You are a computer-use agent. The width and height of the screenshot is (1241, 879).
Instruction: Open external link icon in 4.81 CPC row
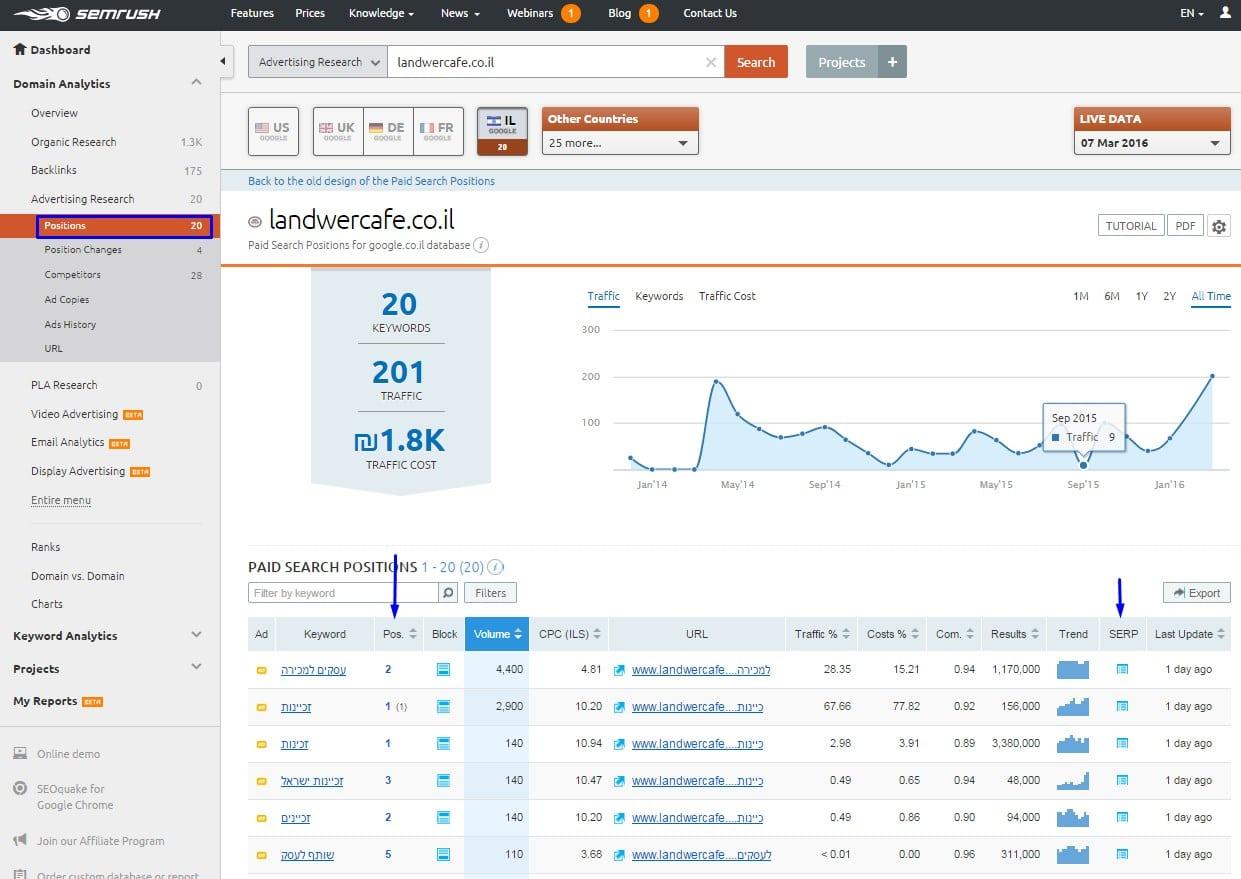620,669
